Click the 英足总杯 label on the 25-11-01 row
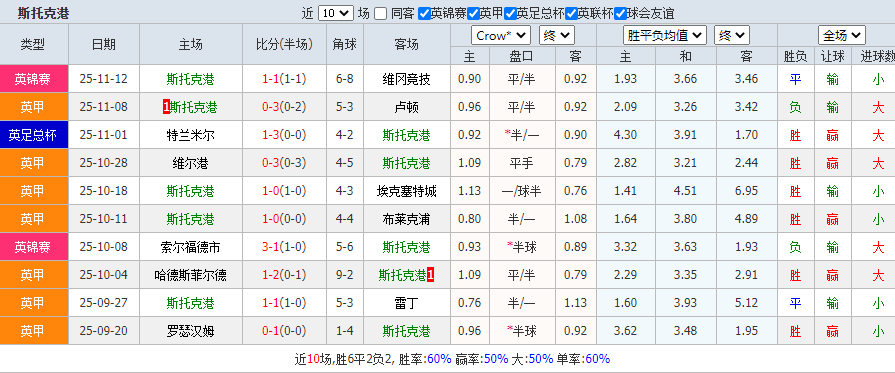This screenshot has width=895, height=373. (x=34, y=135)
